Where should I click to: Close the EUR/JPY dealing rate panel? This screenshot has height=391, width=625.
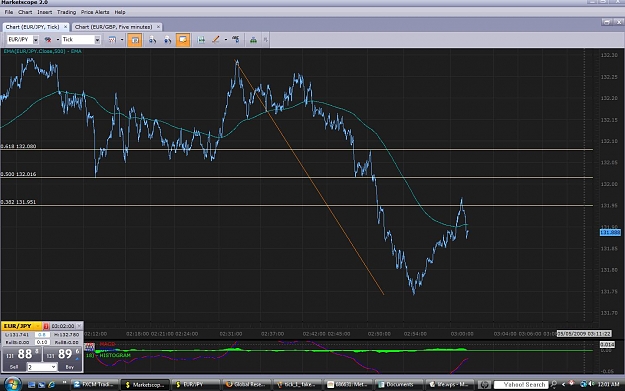pos(79,326)
